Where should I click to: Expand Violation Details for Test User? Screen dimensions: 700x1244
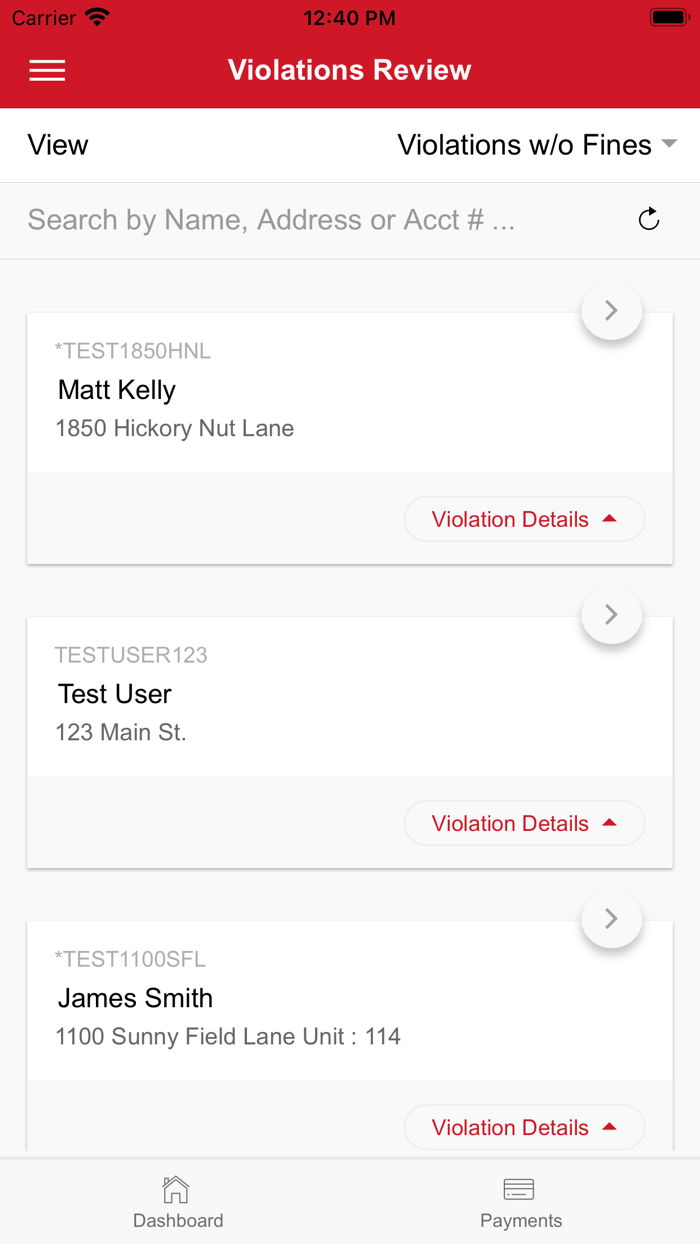(524, 824)
